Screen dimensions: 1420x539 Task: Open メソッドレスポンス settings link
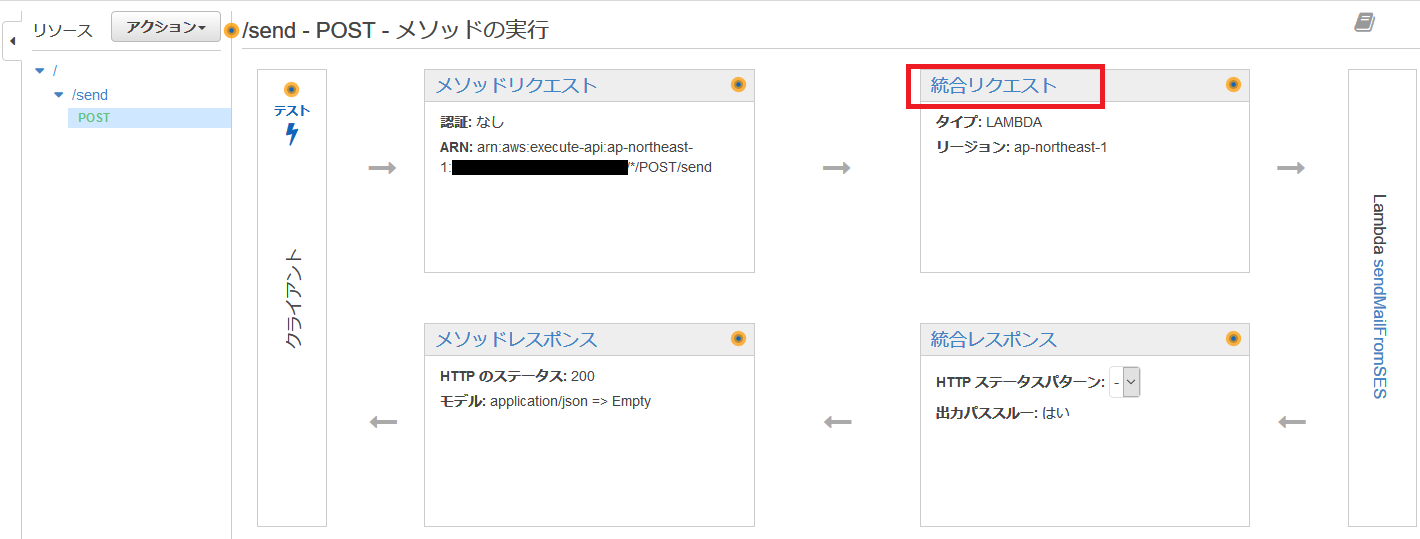[516, 340]
